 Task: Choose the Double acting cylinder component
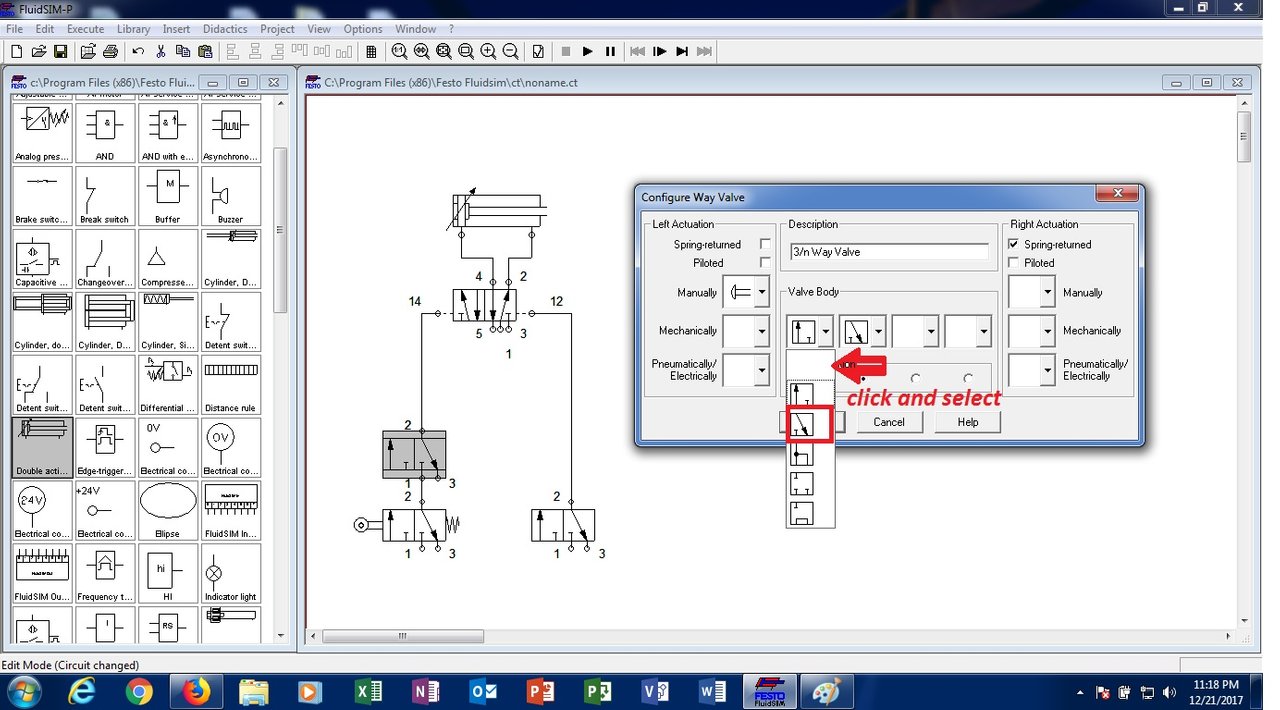point(41,445)
